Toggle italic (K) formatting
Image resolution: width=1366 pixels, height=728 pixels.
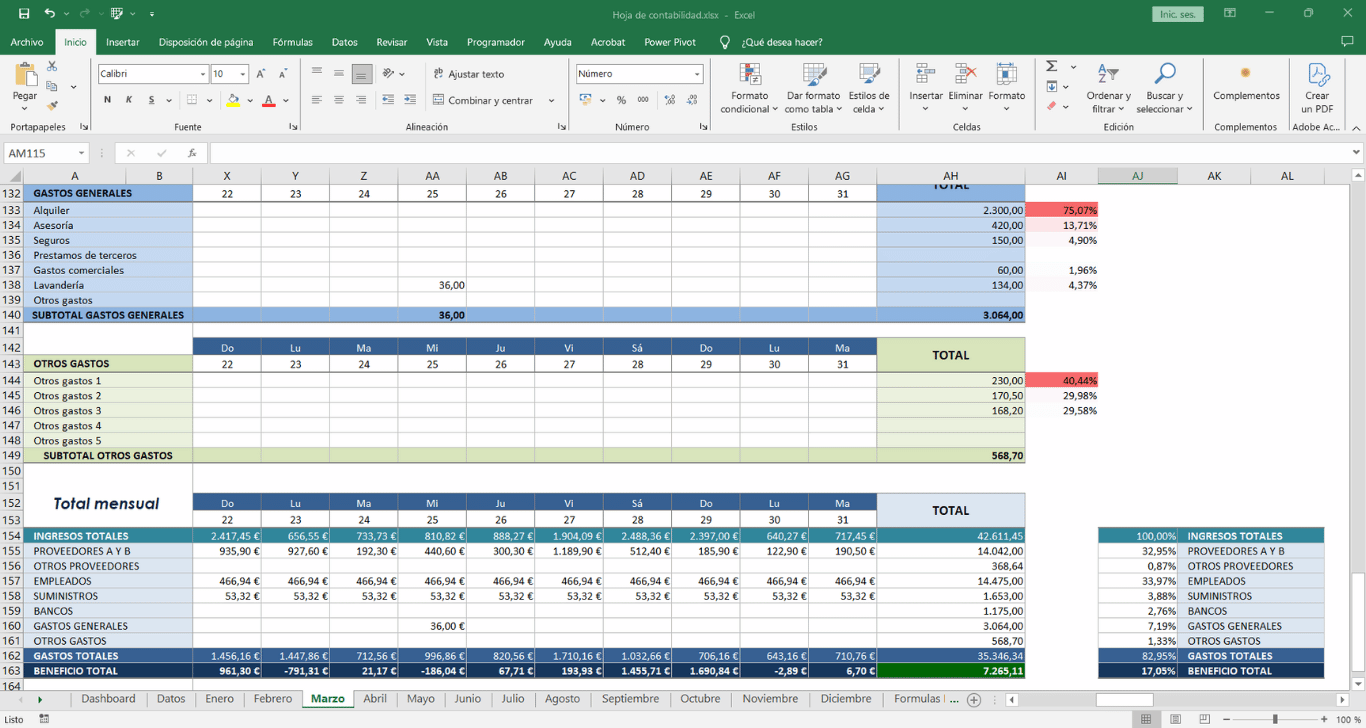point(129,100)
